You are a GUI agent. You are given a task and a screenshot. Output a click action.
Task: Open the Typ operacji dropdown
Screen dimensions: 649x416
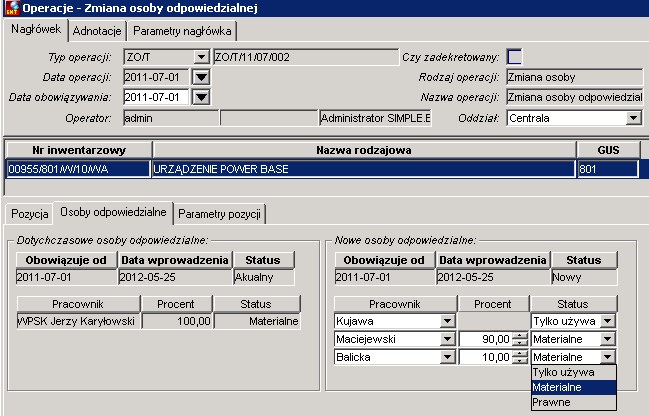click(x=201, y=57)
